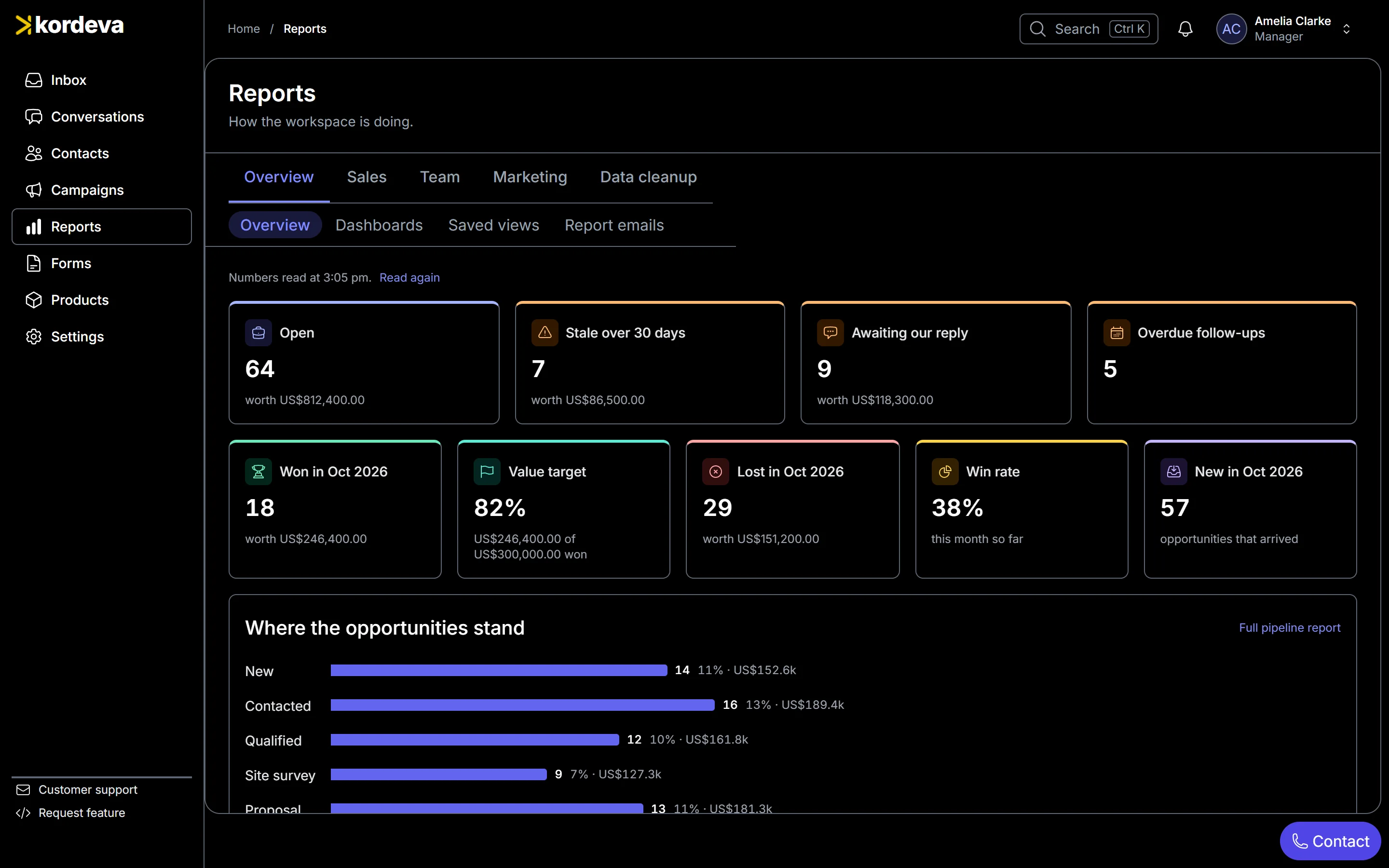
Task: Expand the Amelia Clarke account menu chevron
Action: [1347, 29]
